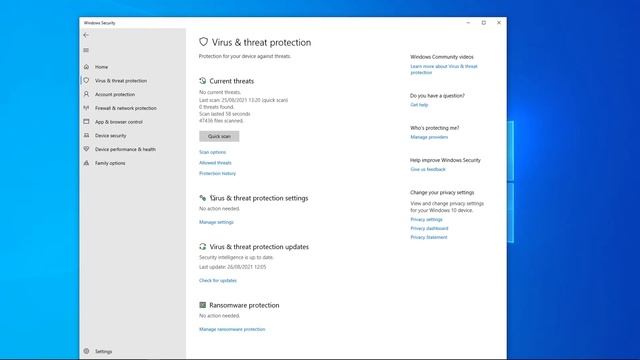Click the 'No current threats.' text

(220, 93)
